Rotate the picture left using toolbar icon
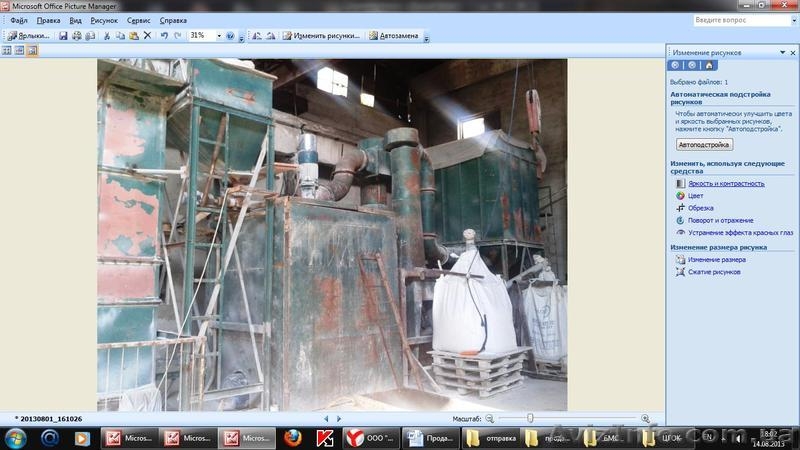This screenshot has height=450, width=800. pos(257,36)
